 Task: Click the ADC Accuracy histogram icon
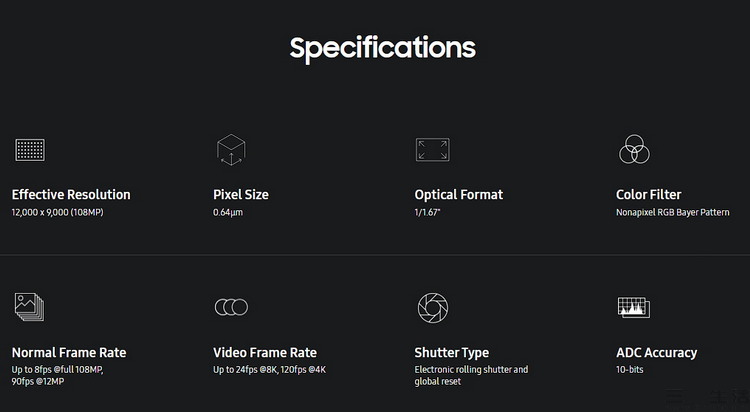(634, 307)
